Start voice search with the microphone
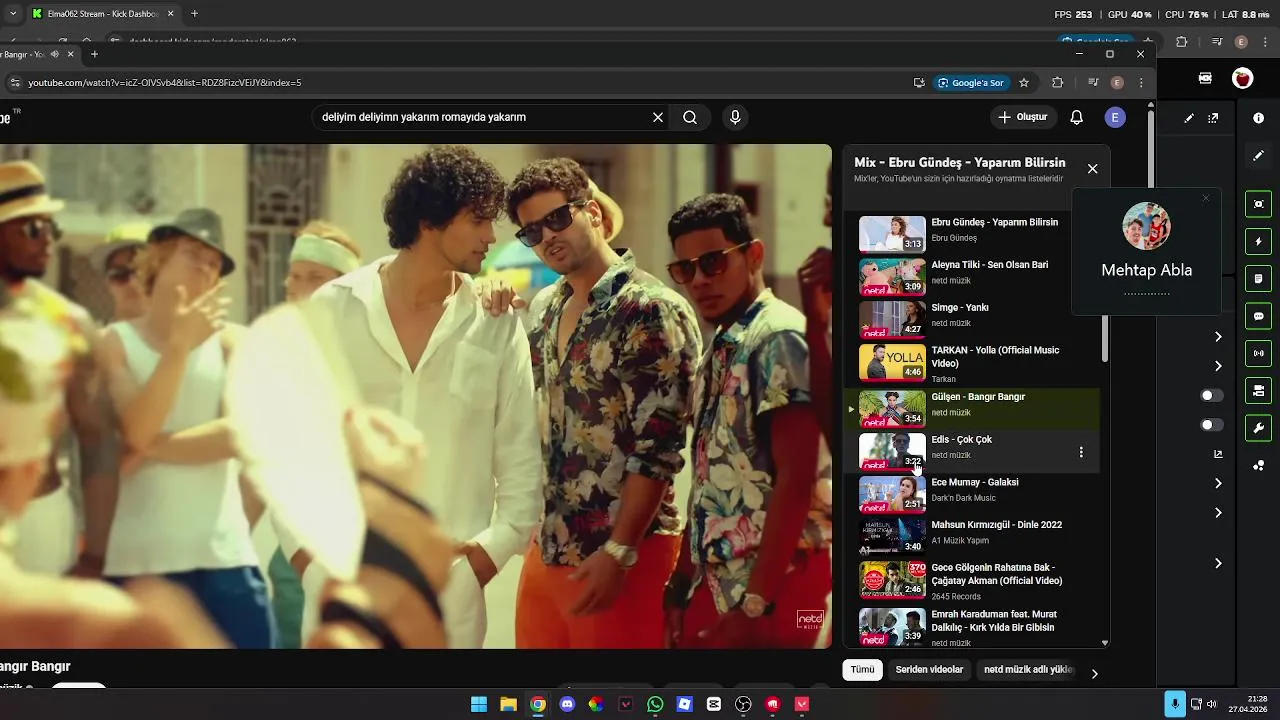Image resolution: width=1280 pixels, height=720 pixels. [x=735, y=117]
